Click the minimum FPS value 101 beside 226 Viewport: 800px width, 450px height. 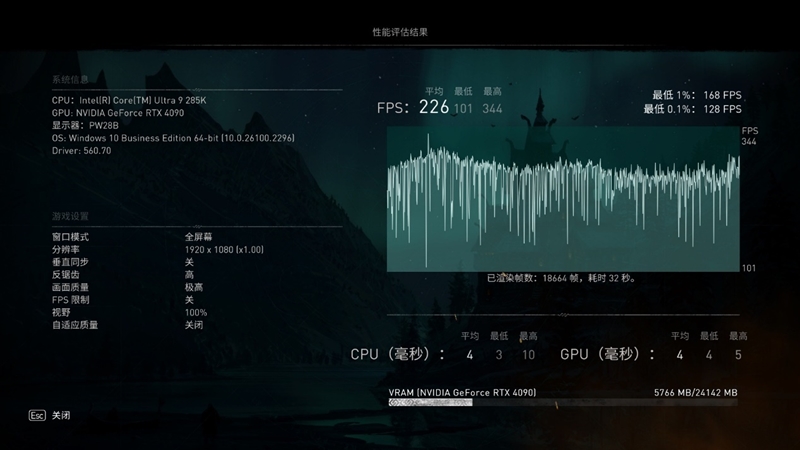pyautogui.click(x=463, y=109)
